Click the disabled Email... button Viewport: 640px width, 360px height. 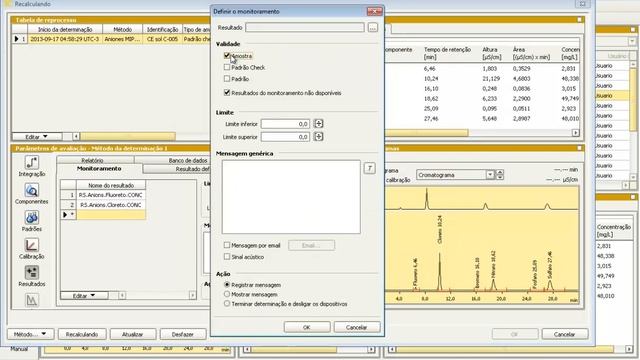click(311, 245)
